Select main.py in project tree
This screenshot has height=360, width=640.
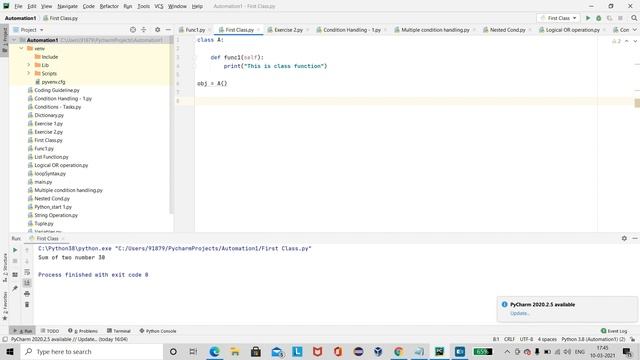(x=43, y=182)
